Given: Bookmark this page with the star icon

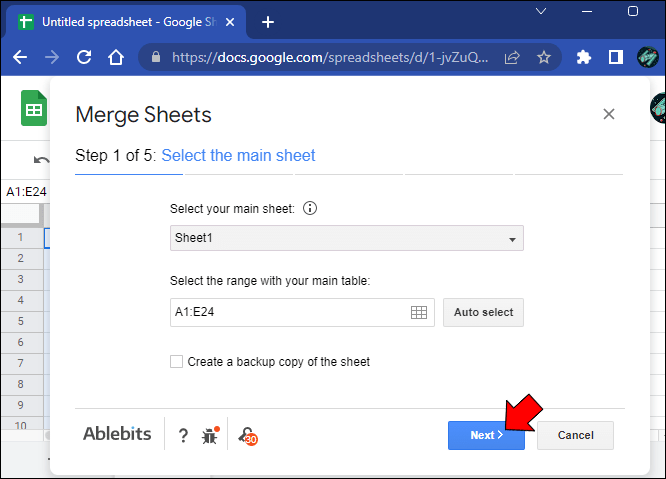Looking at the screenshot, I should click(x=544, y=58).
